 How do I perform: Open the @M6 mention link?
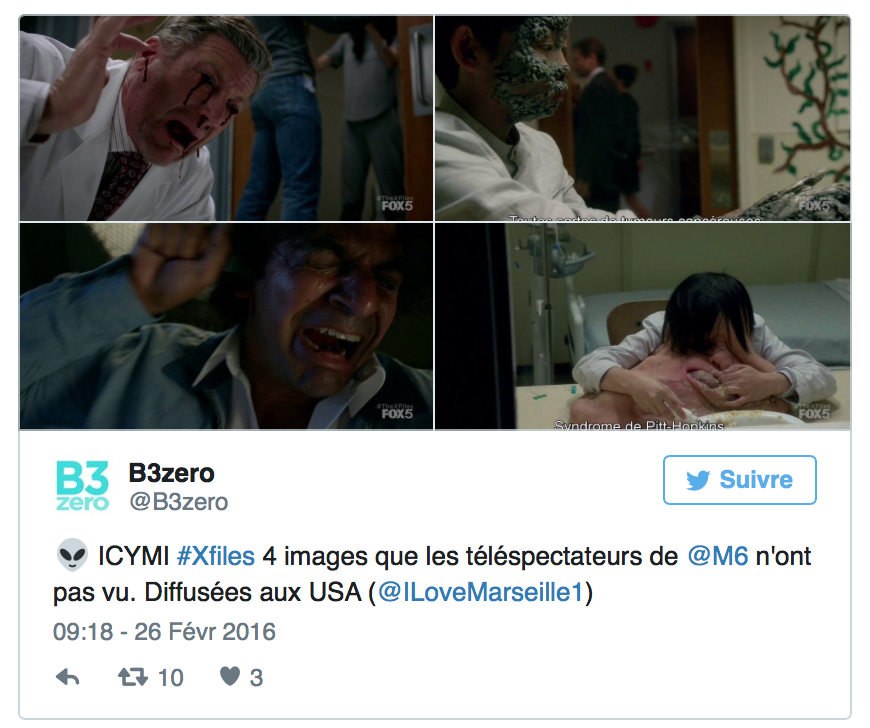(718, 556)
